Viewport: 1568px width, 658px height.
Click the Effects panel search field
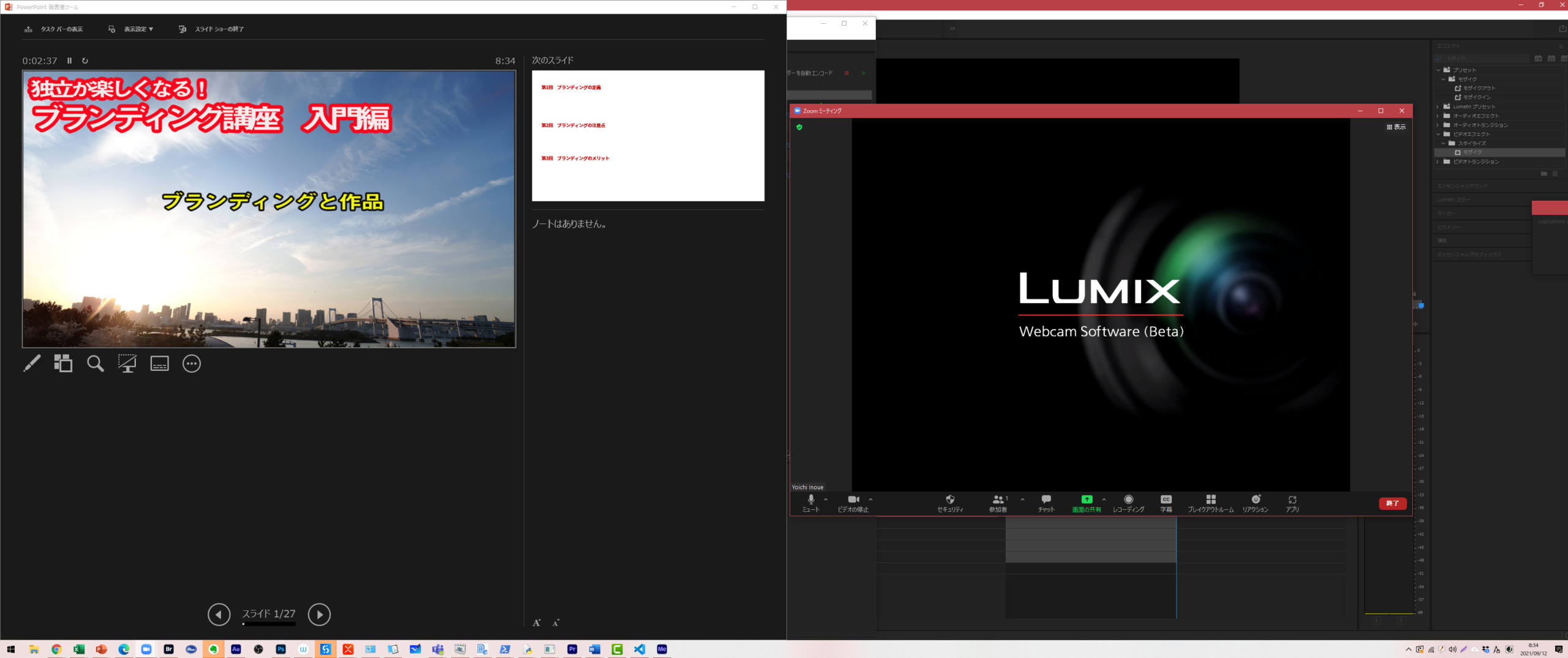pyautogui.click(x=1481, y=59)
